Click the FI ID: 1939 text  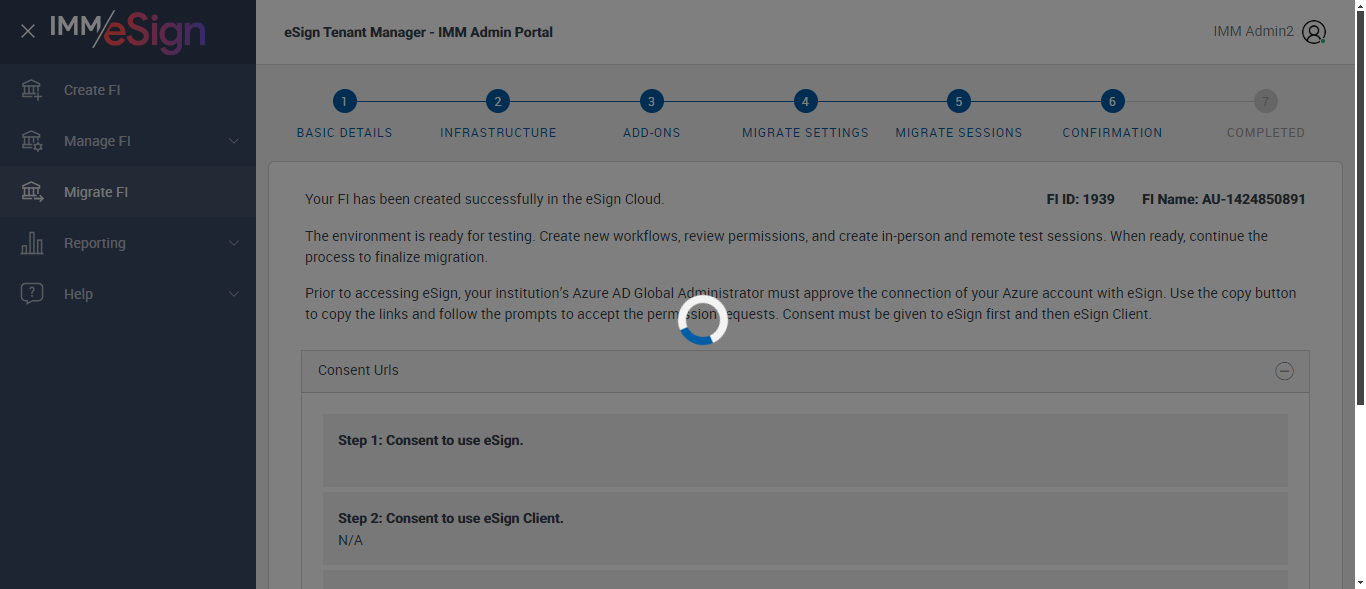click(1080, 199)
